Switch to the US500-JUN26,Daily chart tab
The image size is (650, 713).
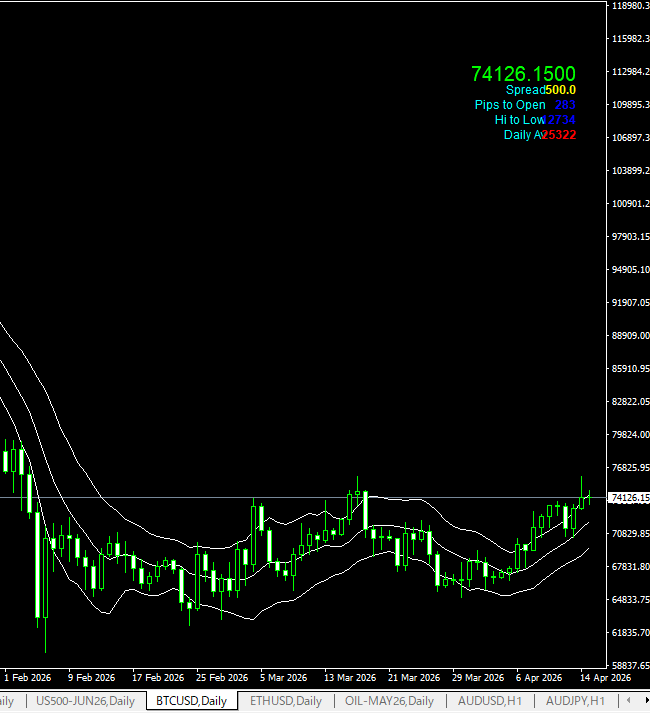(x=85, y=701)
